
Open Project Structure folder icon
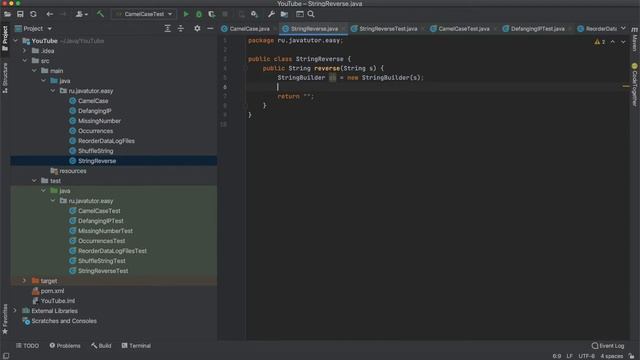(x=284, y=14)
